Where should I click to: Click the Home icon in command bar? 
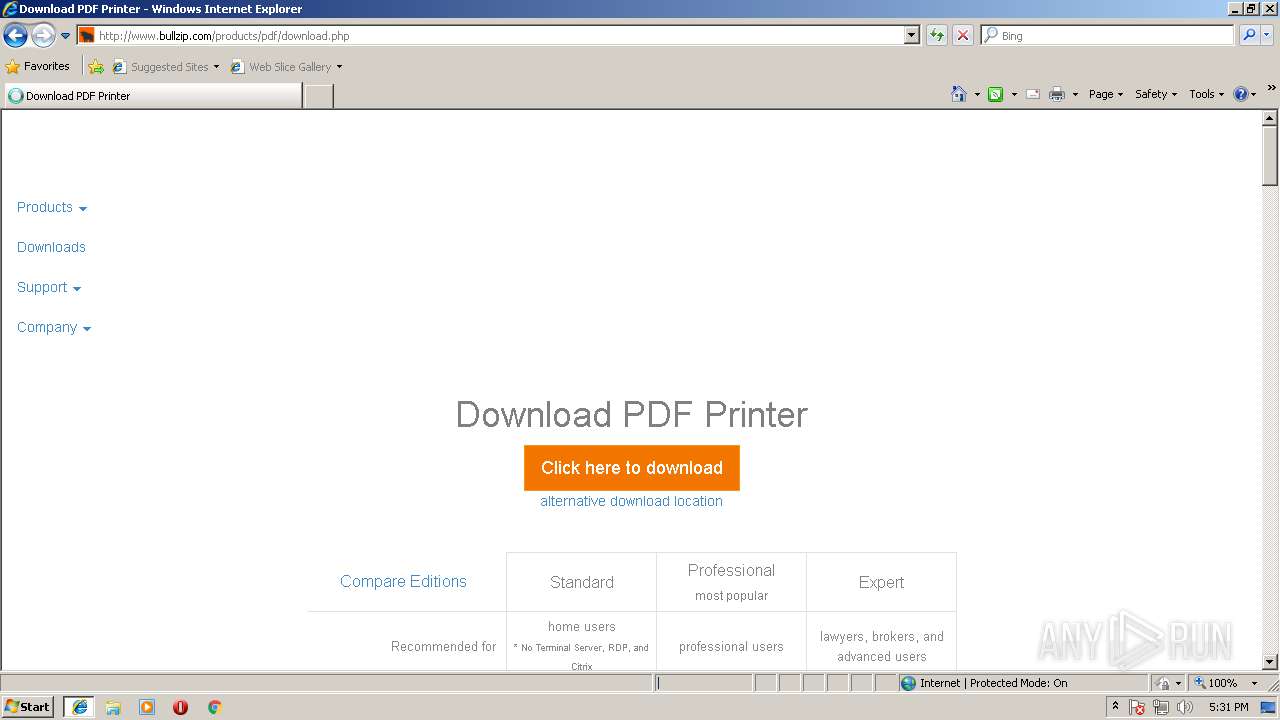[958, 94]
